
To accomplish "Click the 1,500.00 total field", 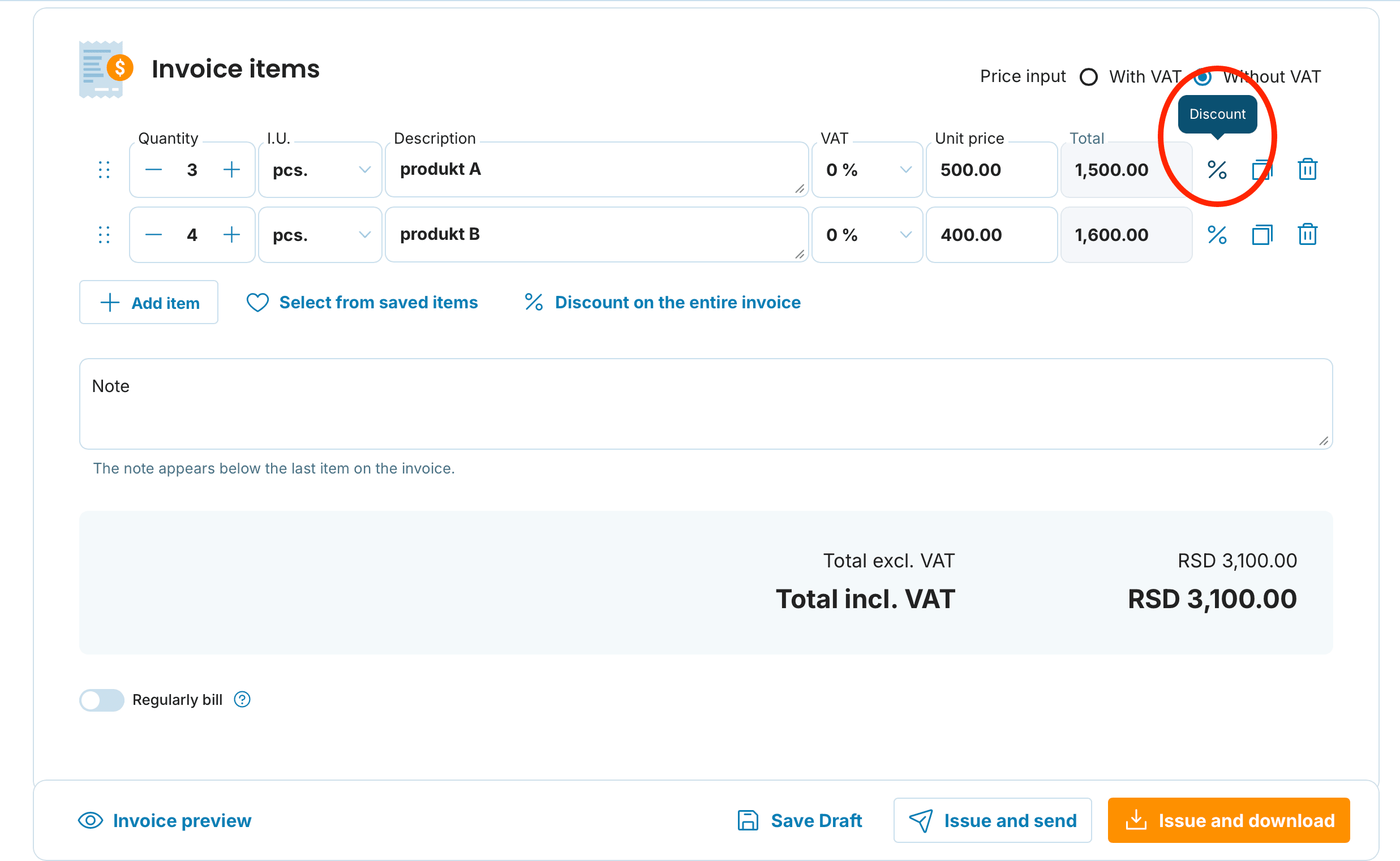I will click(x=1126, y=170).
